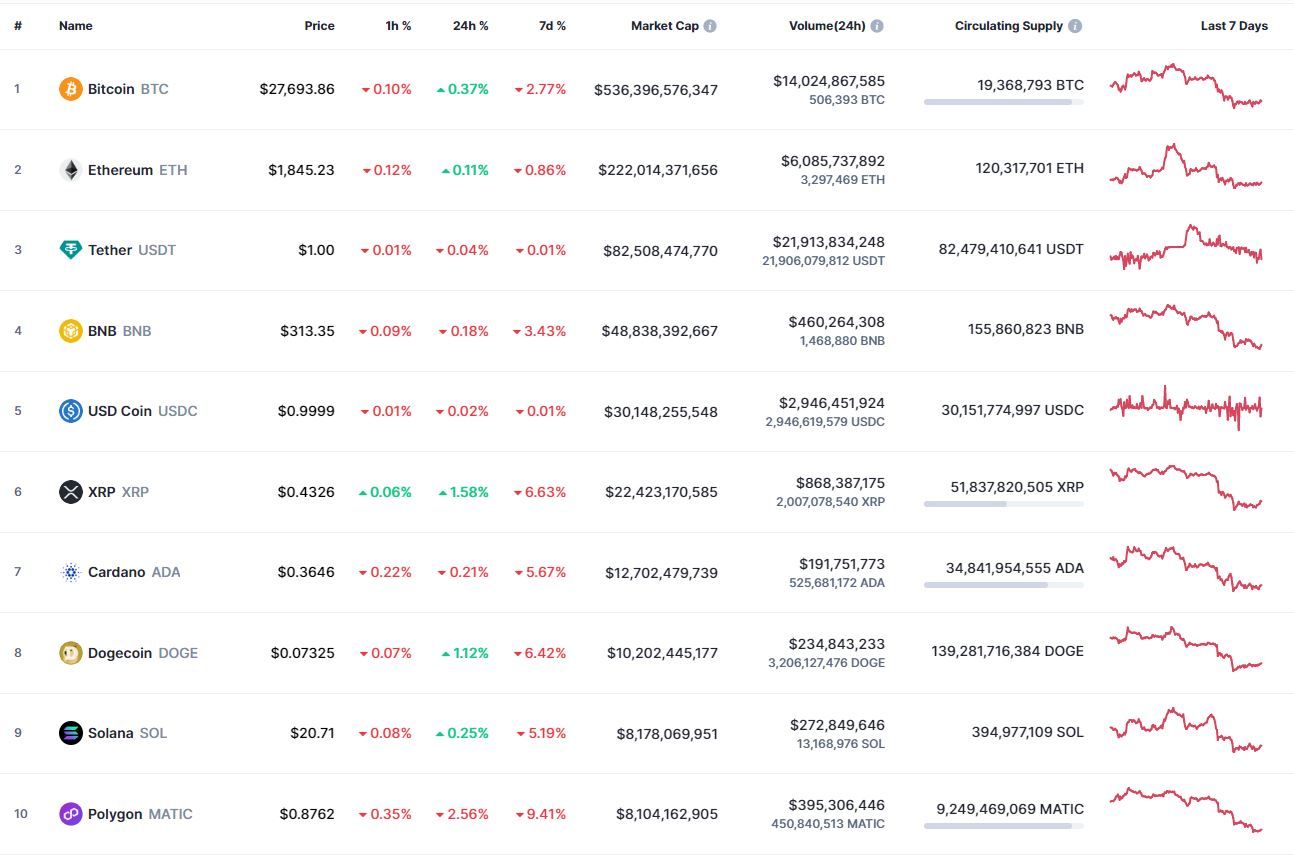The height and width of the screenshot is (859, 1294).
Task: Click the BNB yellow logo icon
Action: pyautogui.click(x=70, y=331)
